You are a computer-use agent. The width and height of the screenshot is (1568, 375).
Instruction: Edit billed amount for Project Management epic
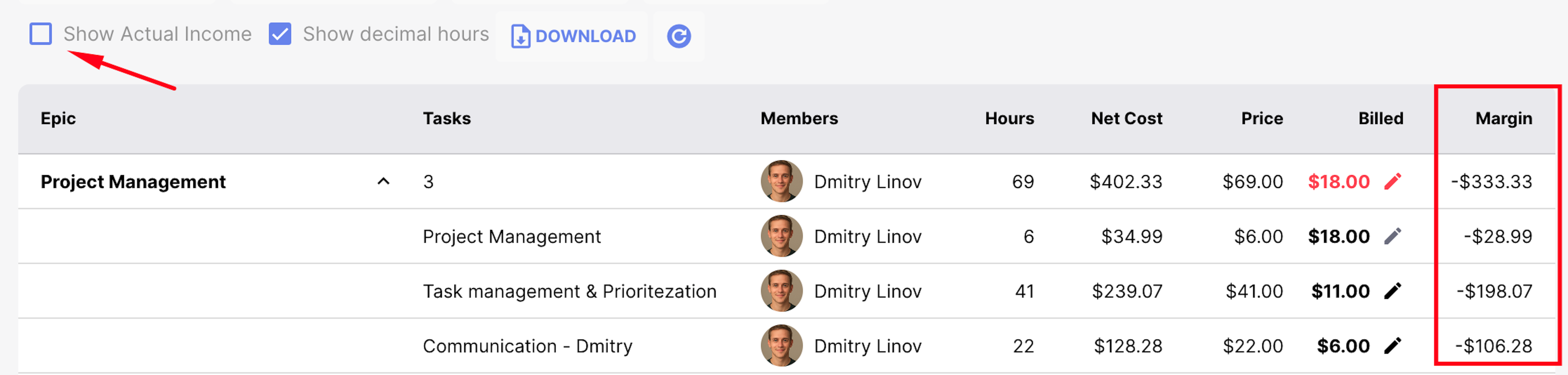[x=1392, y=182]
